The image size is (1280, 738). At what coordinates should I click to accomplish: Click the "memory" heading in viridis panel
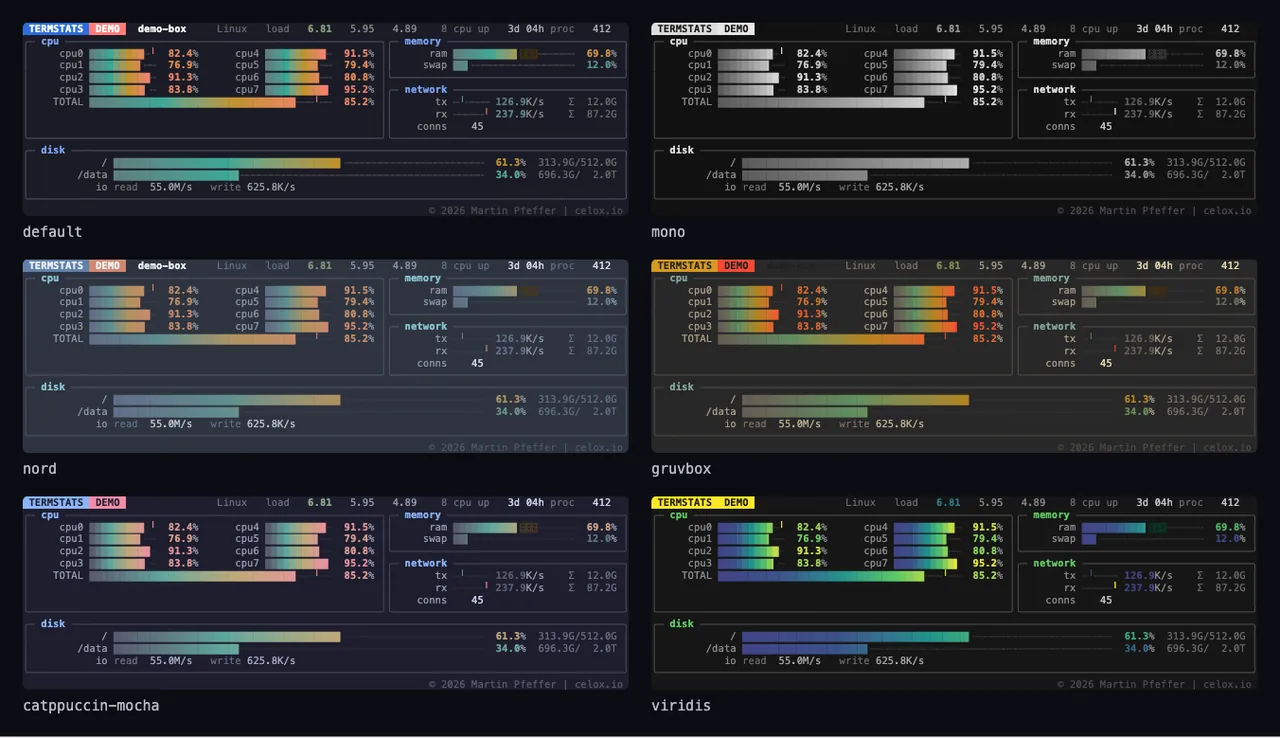pos(1051,516)
